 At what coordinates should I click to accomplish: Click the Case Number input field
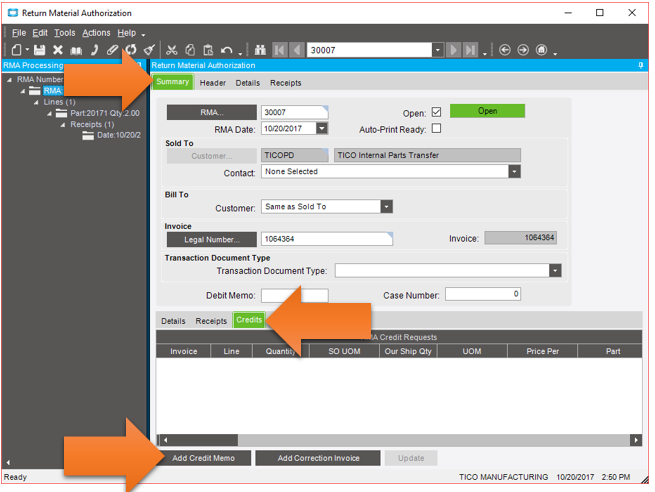point(482,294)
